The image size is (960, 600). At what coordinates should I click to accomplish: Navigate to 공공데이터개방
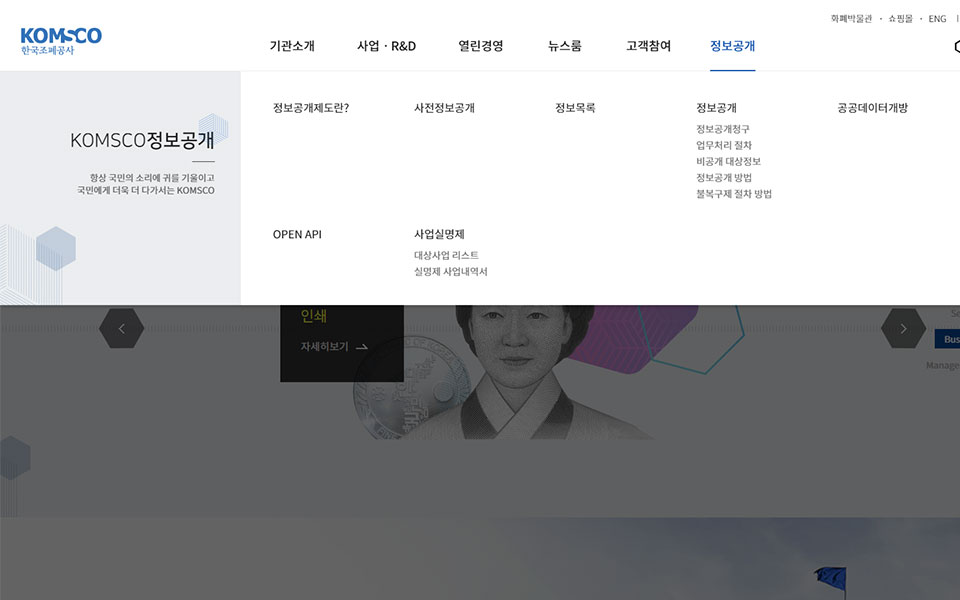(872, 108)
